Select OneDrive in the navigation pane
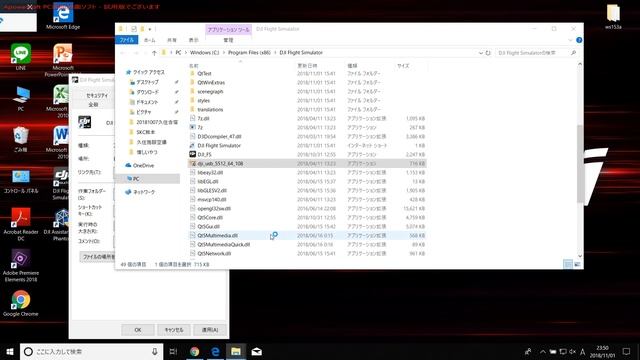The width and height of the screenshot is (640, 360). tap(143, 165)
